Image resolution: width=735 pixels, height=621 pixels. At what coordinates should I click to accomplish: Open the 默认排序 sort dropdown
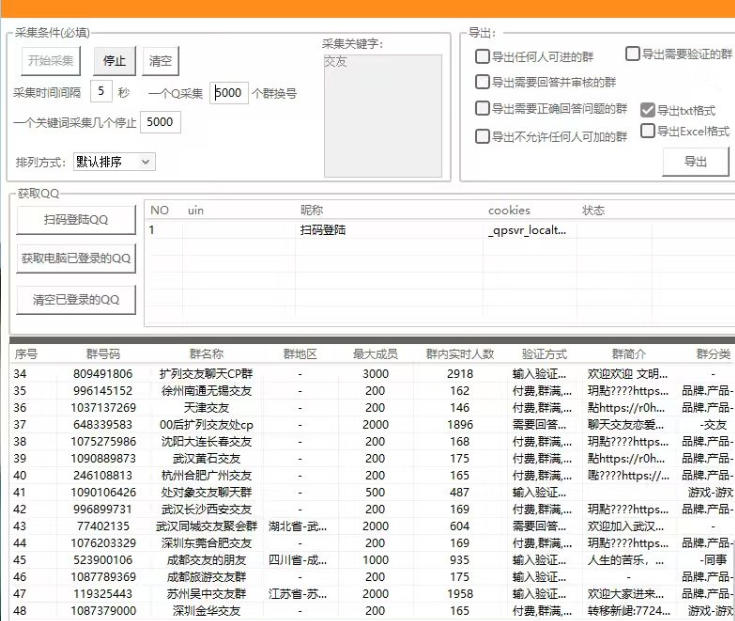click(x=114, y=162)
